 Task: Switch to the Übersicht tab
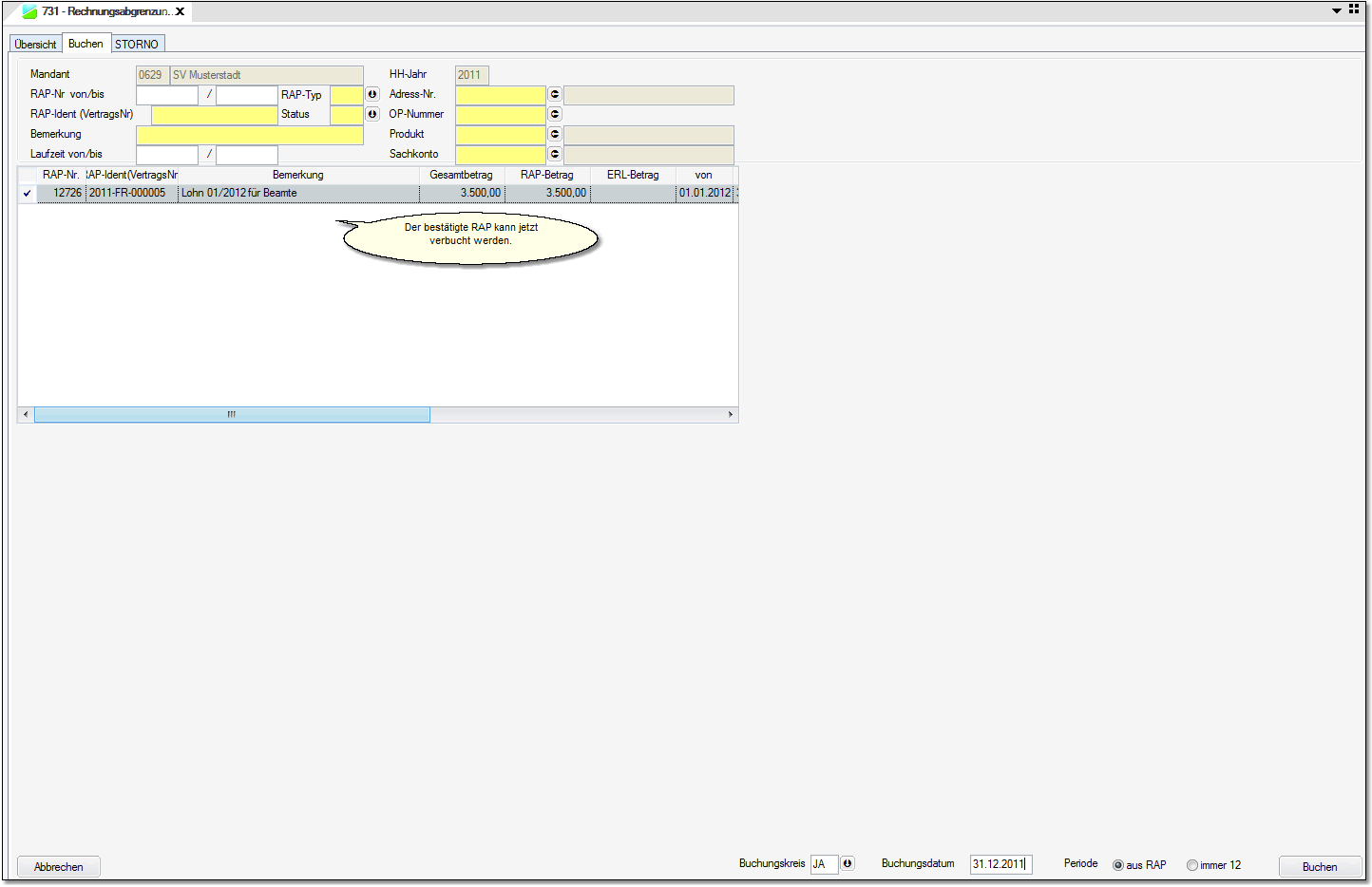point(36,45)
